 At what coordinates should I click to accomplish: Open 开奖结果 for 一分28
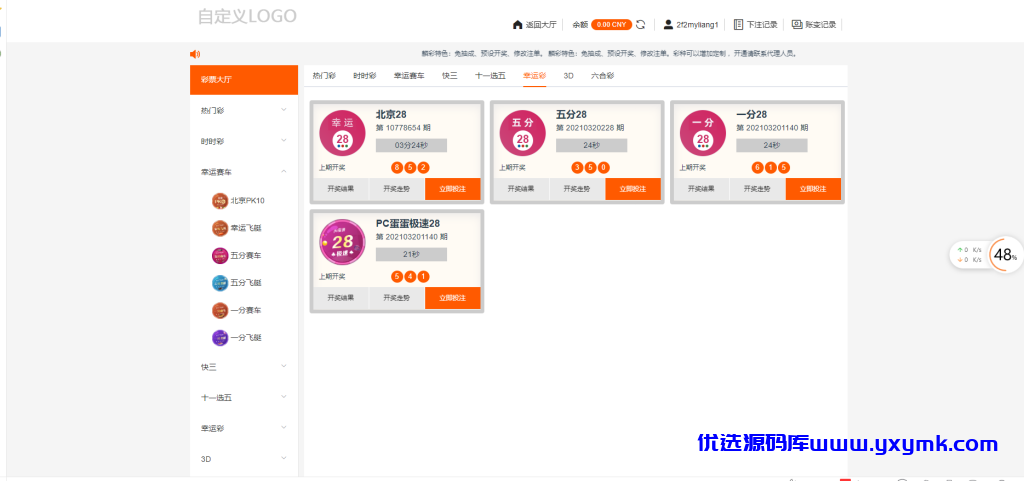point(701,189)
